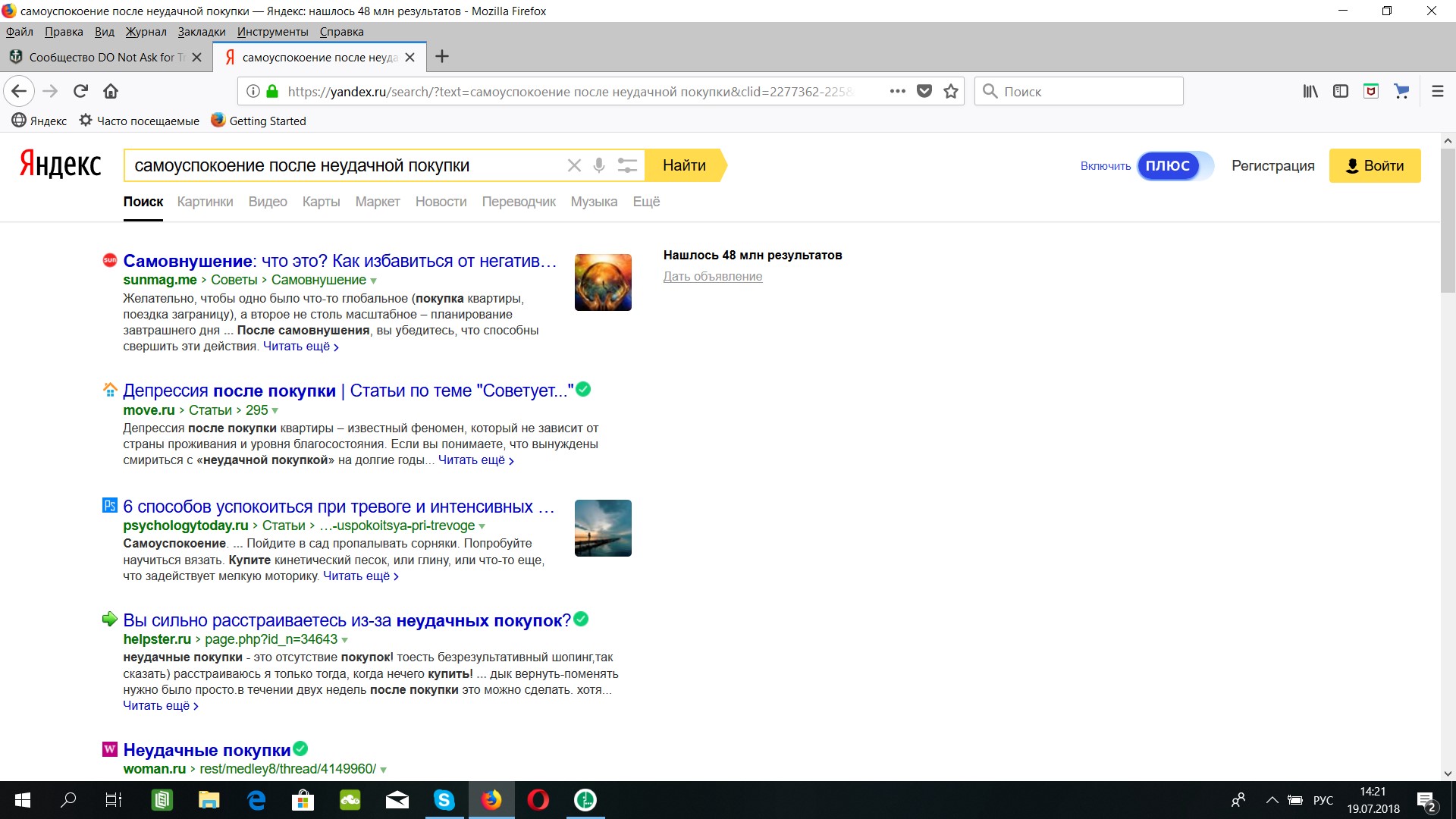This screenshot has height=819, width=1456.
Task: Open 'Депрессия после покупки' result
Action: coord(348,391)
